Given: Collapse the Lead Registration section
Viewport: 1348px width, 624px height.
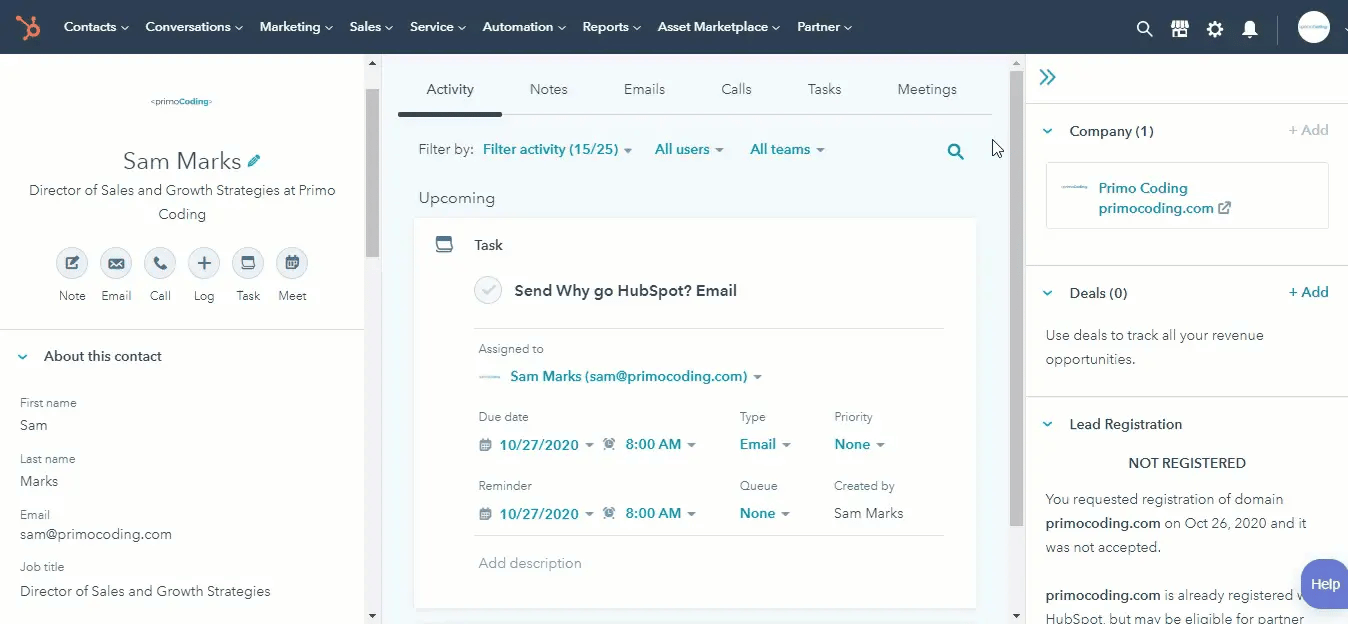Looking at the screenshot, I should click(1048, 424).
